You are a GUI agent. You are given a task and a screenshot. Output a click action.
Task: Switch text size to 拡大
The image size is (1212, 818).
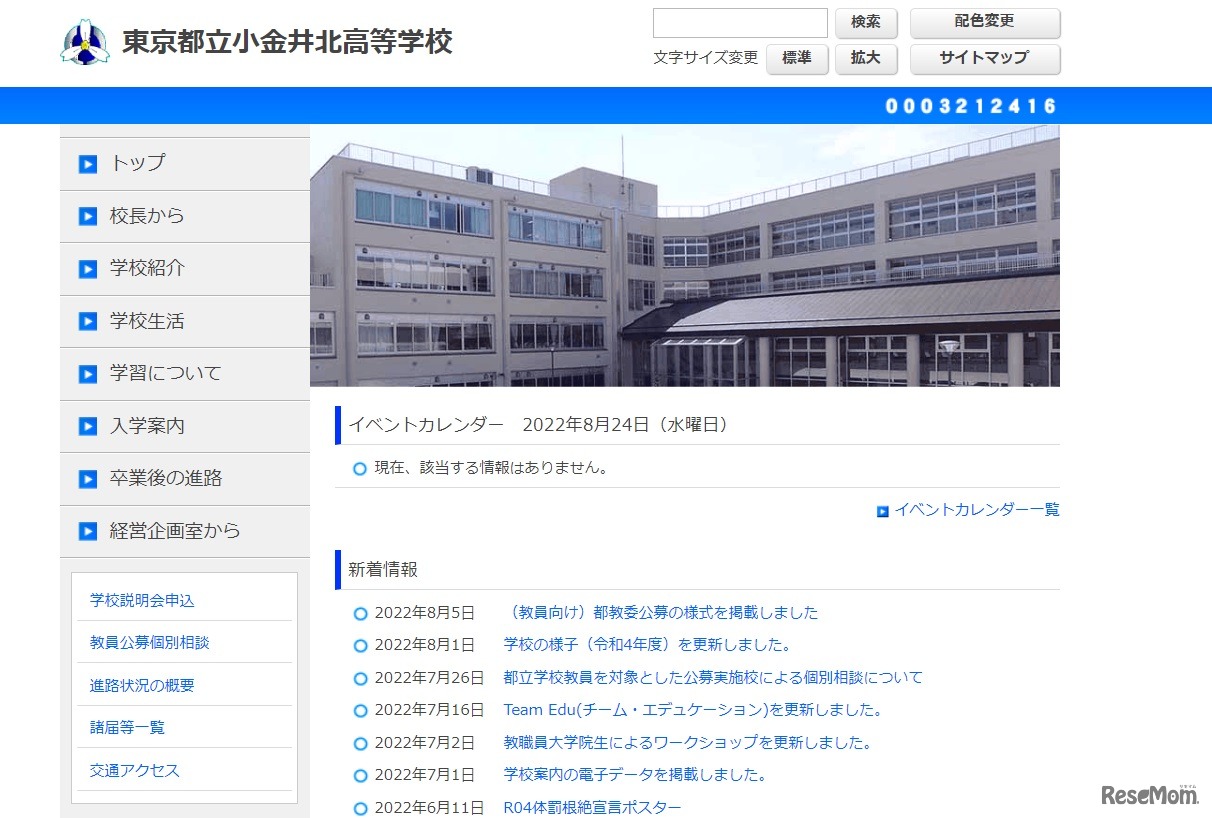point(865,59)
